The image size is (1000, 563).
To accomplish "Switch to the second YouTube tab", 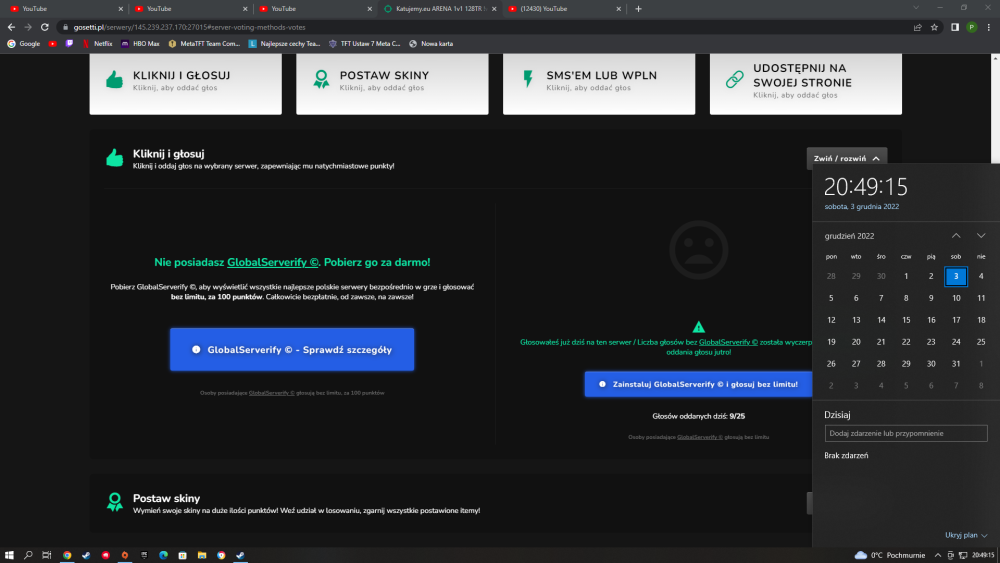I will (188, 9).
